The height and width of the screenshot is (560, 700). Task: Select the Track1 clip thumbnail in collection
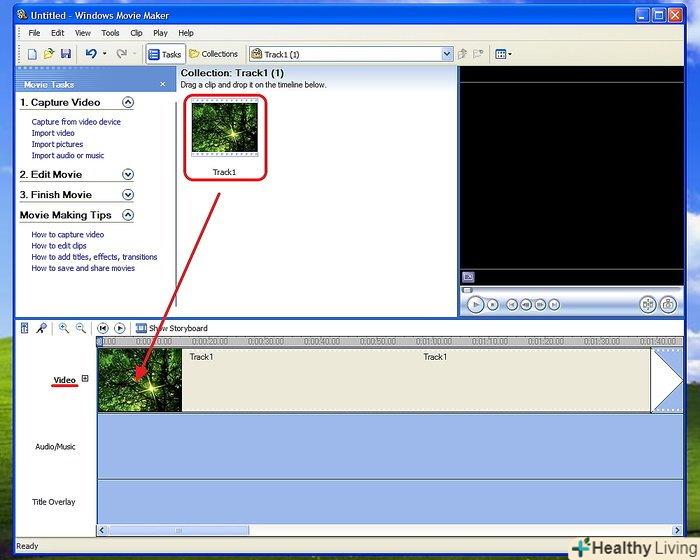[225, 127]
